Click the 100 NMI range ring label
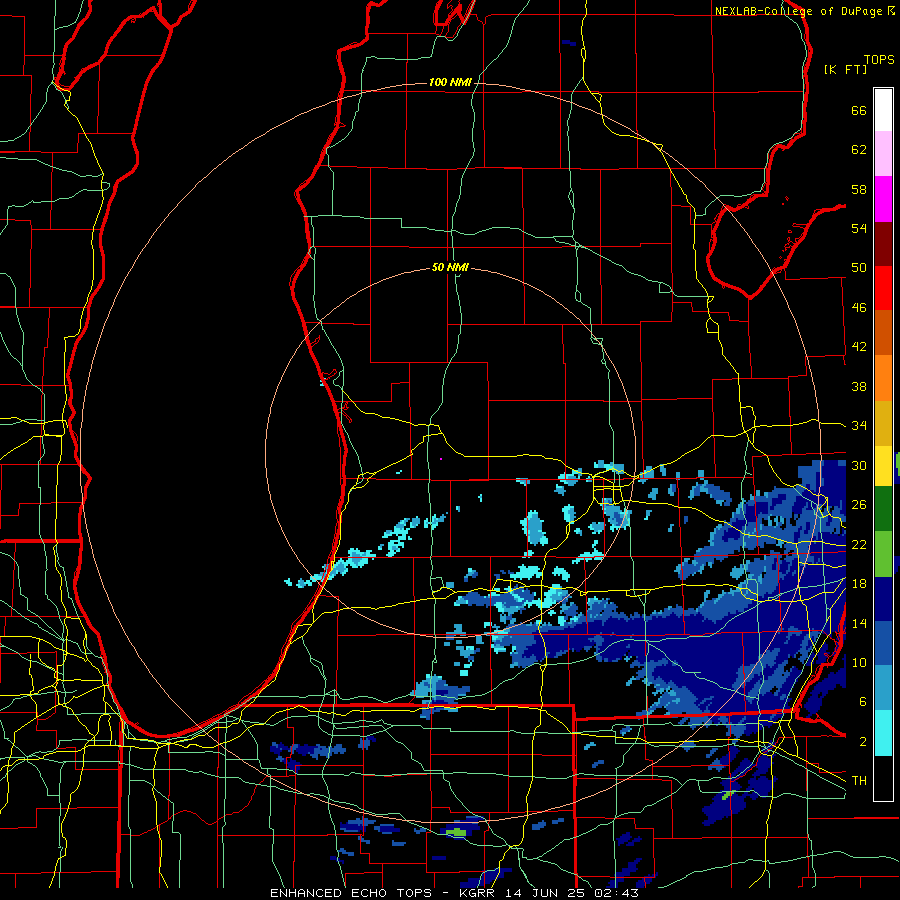 click(x=450, y=83)
